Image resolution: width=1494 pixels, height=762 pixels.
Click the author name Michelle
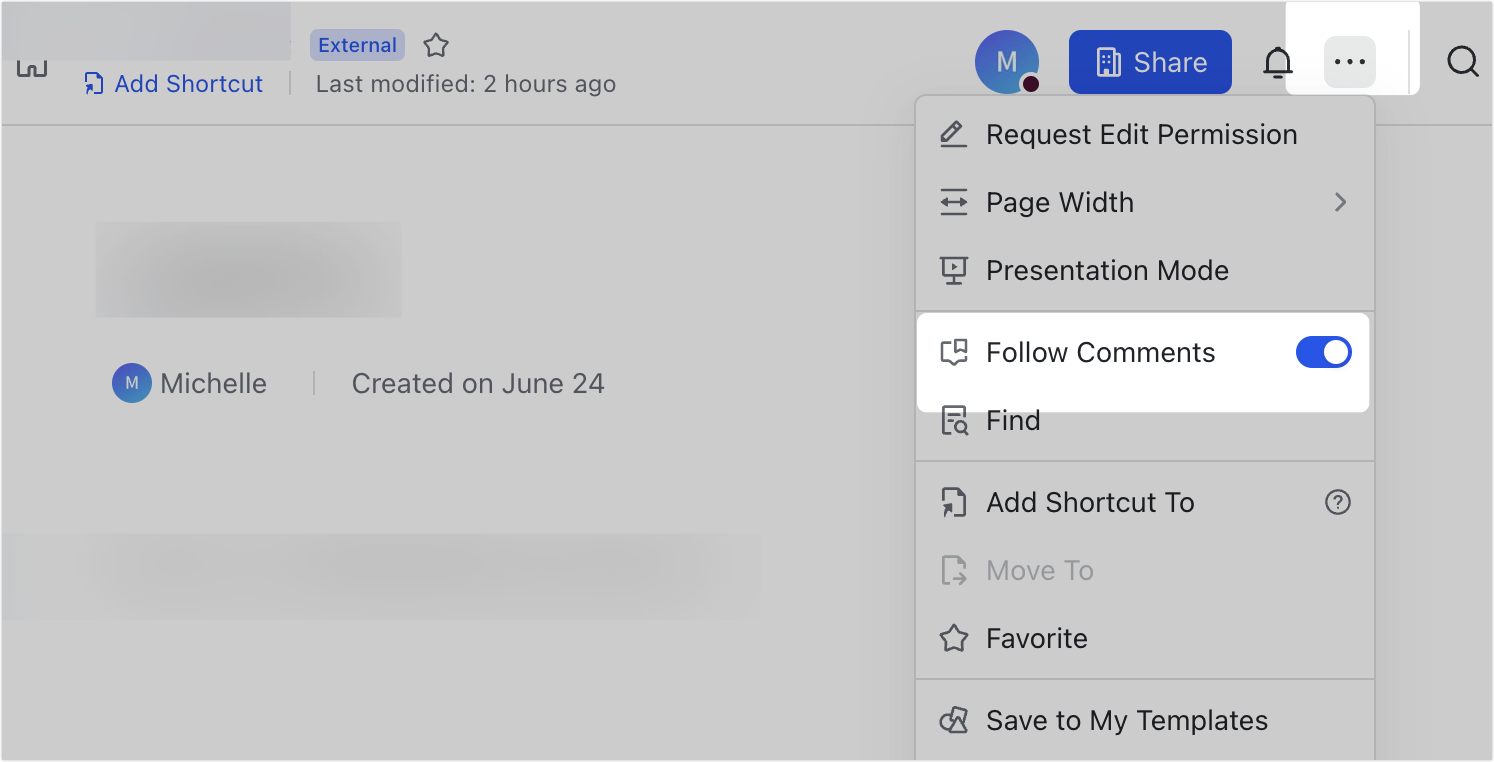click(213, 383)
